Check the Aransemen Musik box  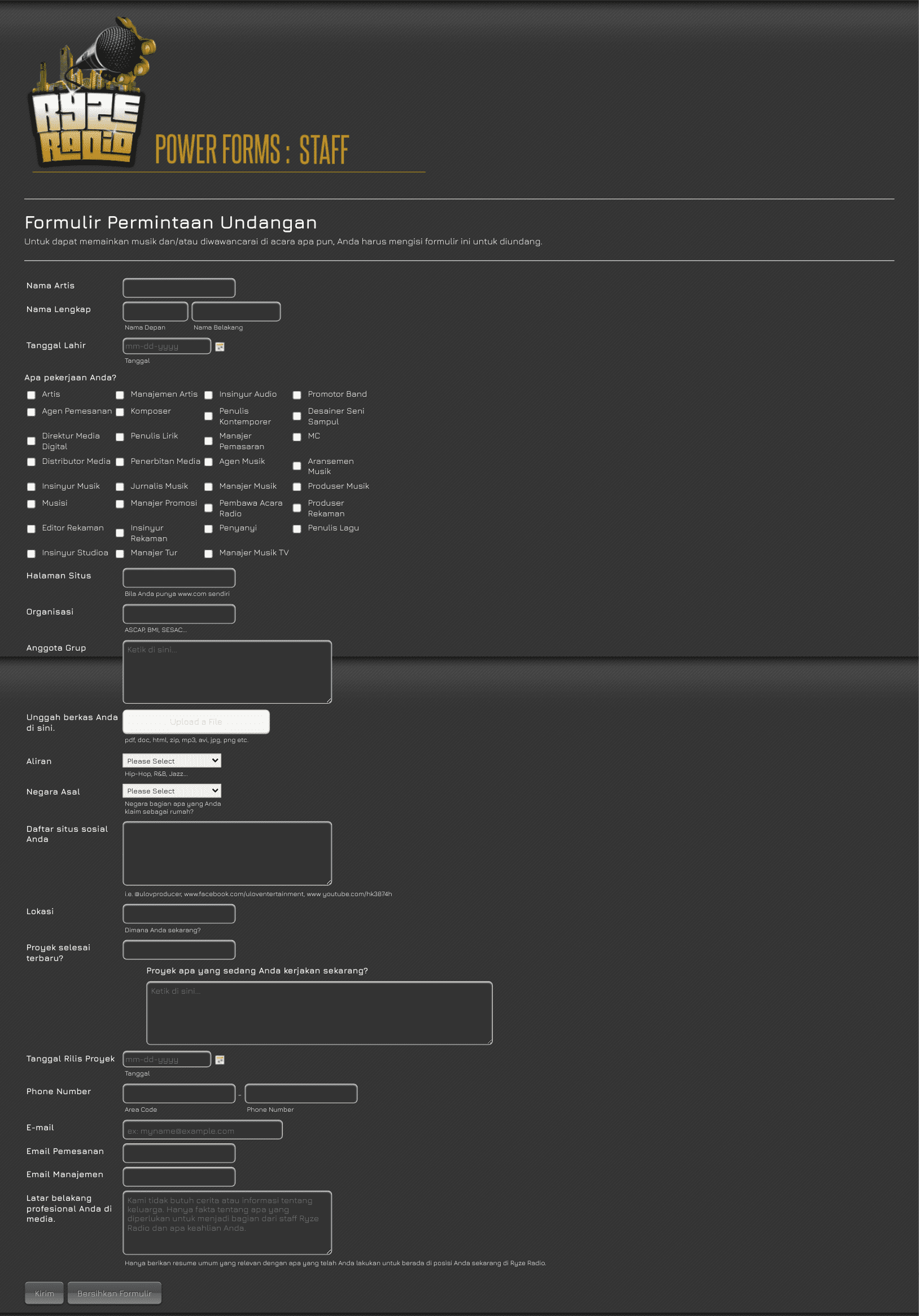point(297,466)
